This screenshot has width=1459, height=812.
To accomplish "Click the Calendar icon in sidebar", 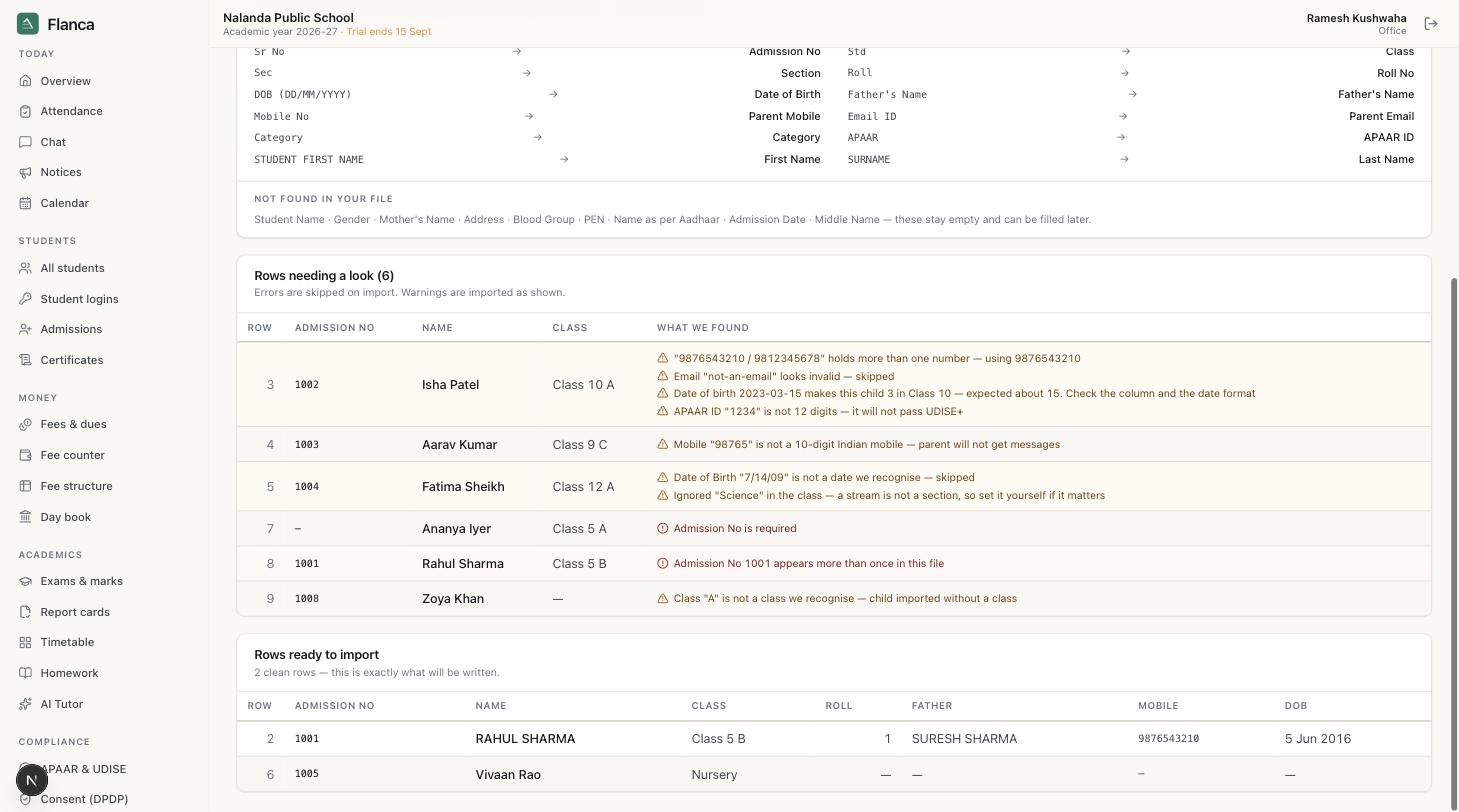I will 26,203.
